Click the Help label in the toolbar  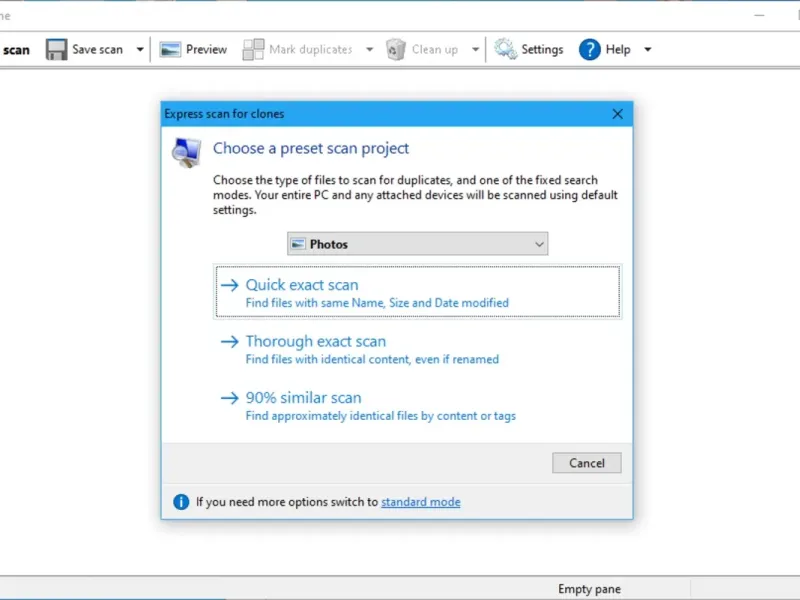click(x=618, y=49)
